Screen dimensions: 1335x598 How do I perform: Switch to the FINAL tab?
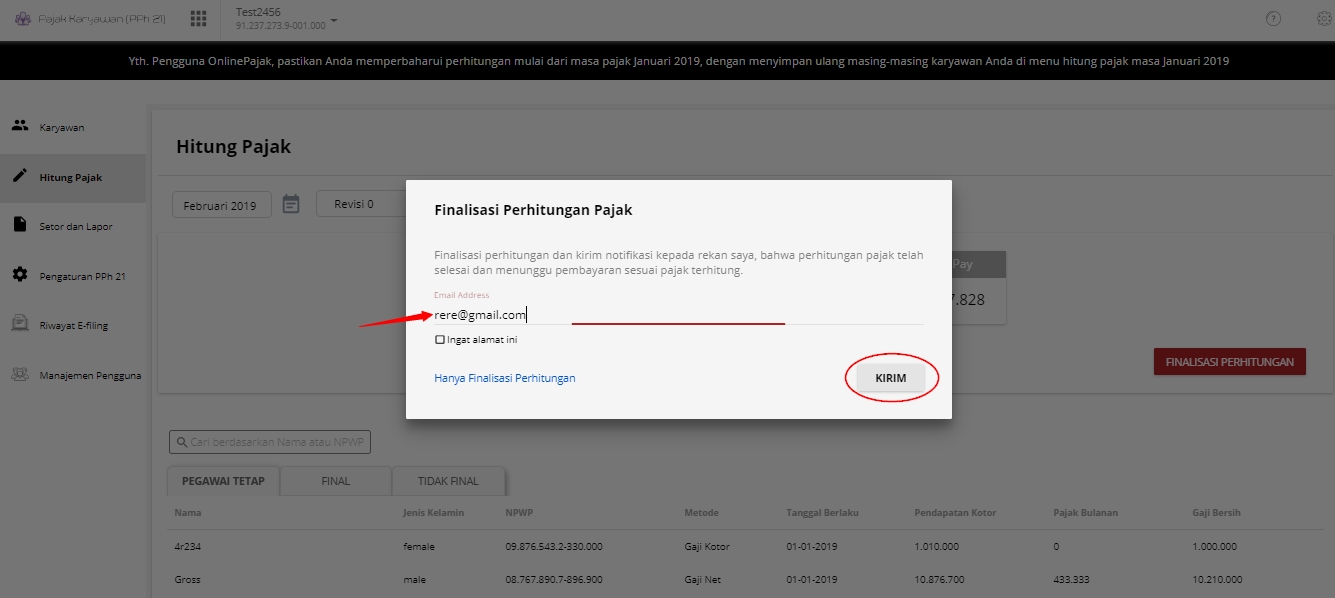point(336,481)
